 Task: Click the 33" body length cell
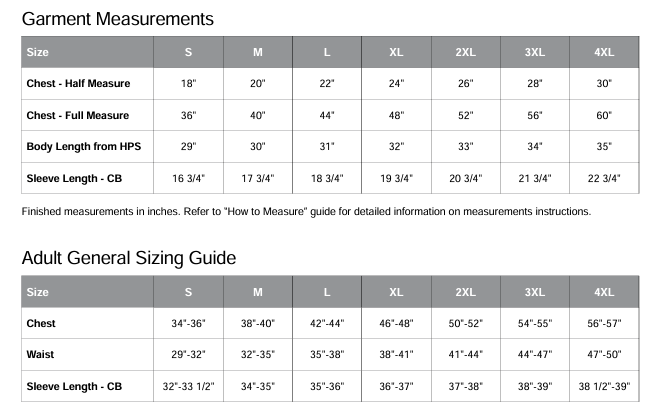click(465, 147)
